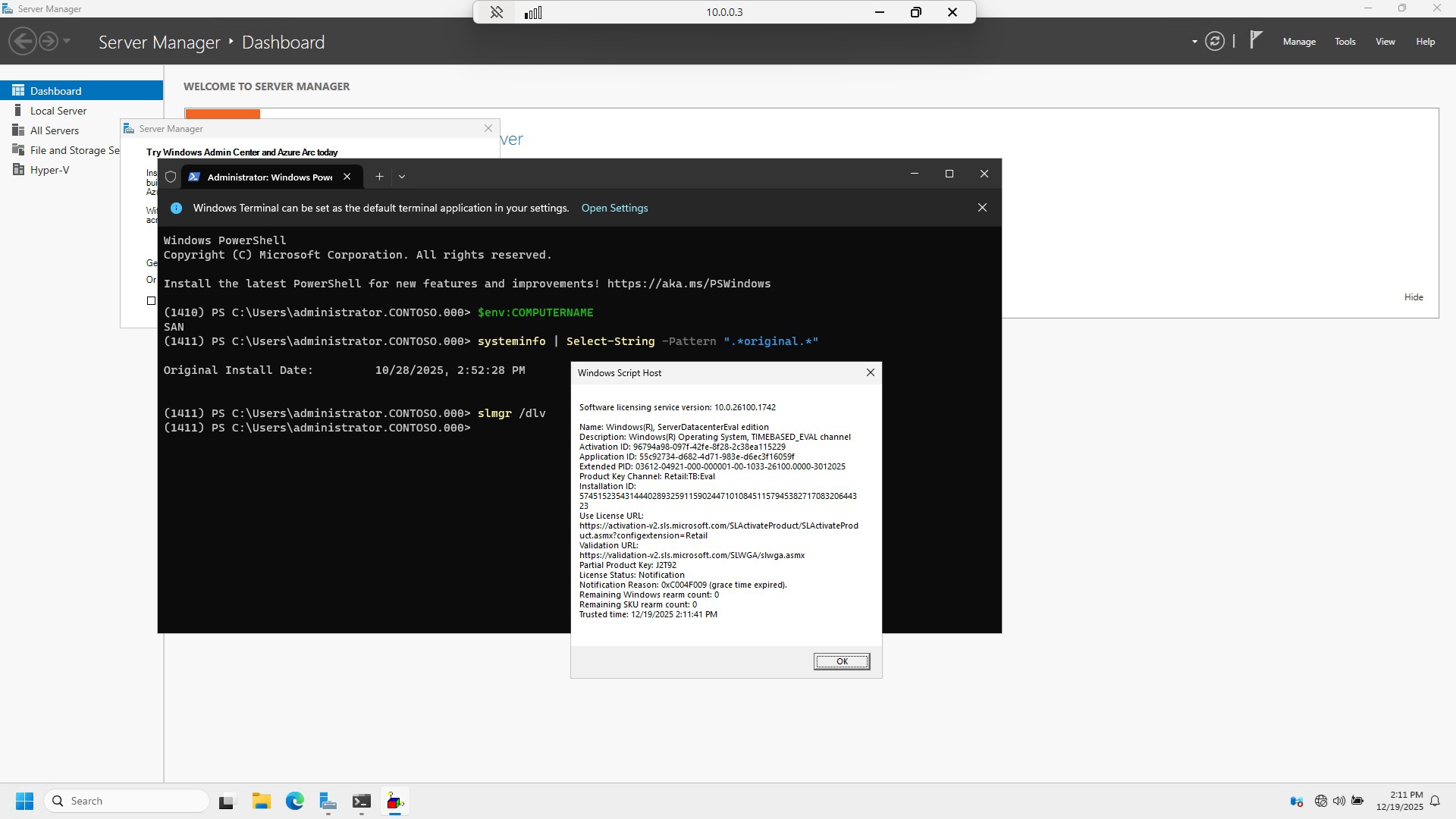Screen dimensions: 1456x819
Task: Expand the navigation history dropdown arrow
Action: tap(67, 42)
